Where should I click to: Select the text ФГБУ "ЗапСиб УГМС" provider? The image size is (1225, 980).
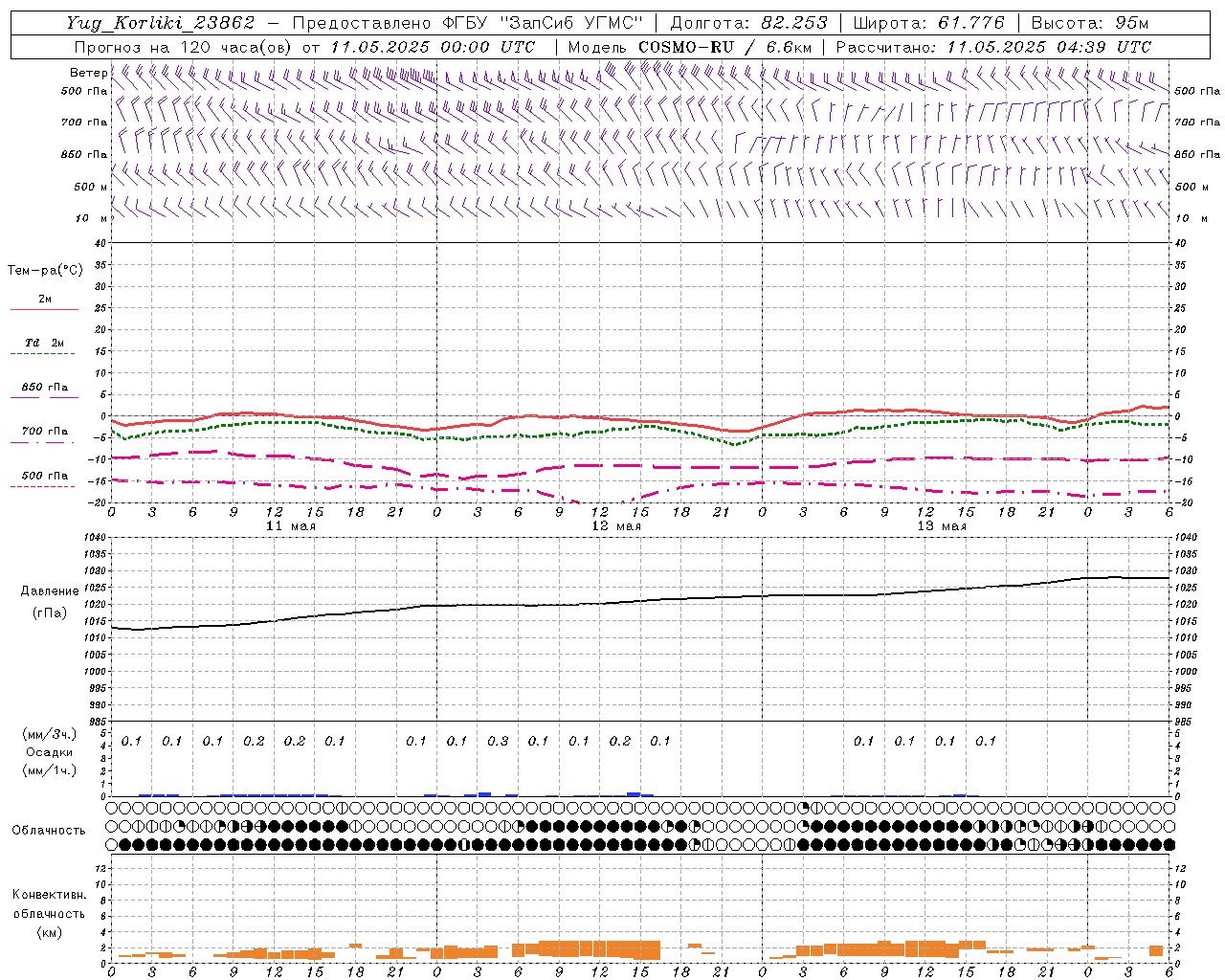[544, 23]
